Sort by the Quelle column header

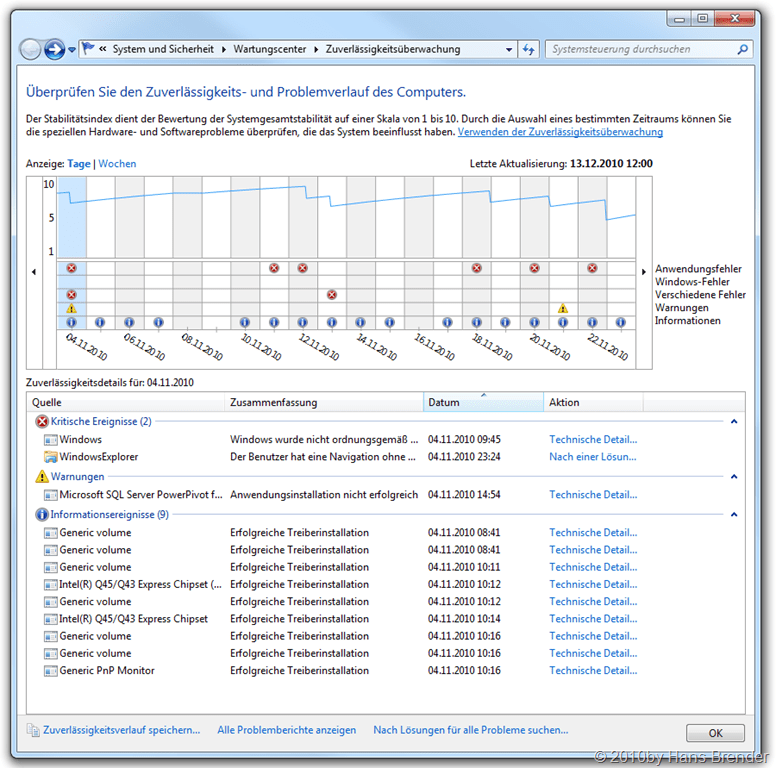pyautogui.click(x=126, y=402)
